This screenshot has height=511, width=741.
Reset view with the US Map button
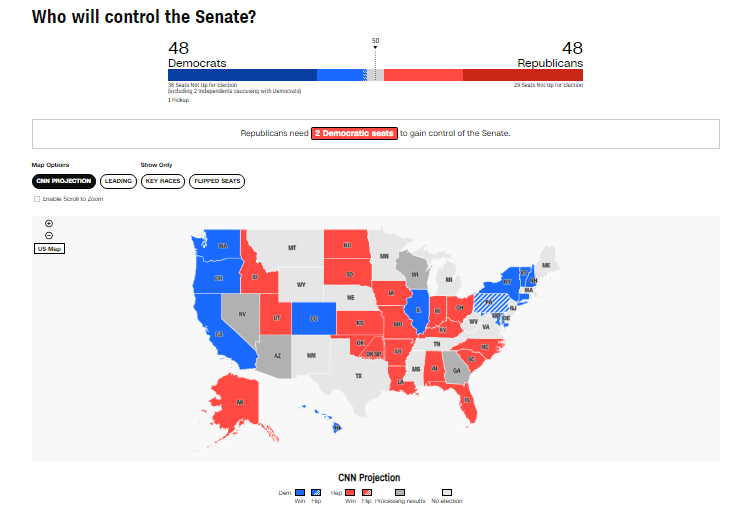click(49, 248)
